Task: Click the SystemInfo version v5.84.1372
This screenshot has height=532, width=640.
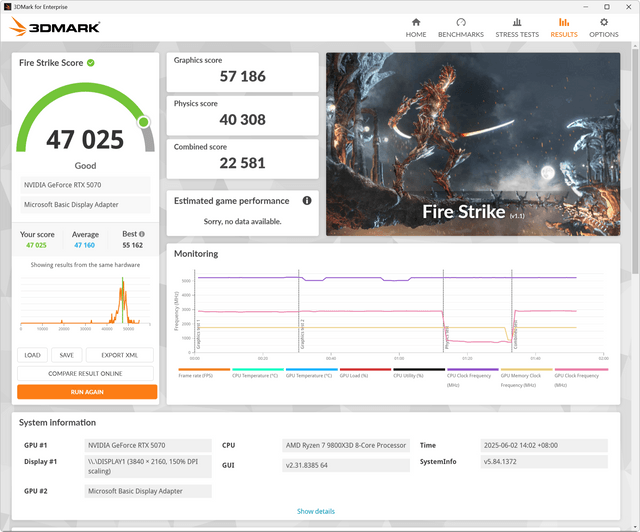Action: pos(544,462)
